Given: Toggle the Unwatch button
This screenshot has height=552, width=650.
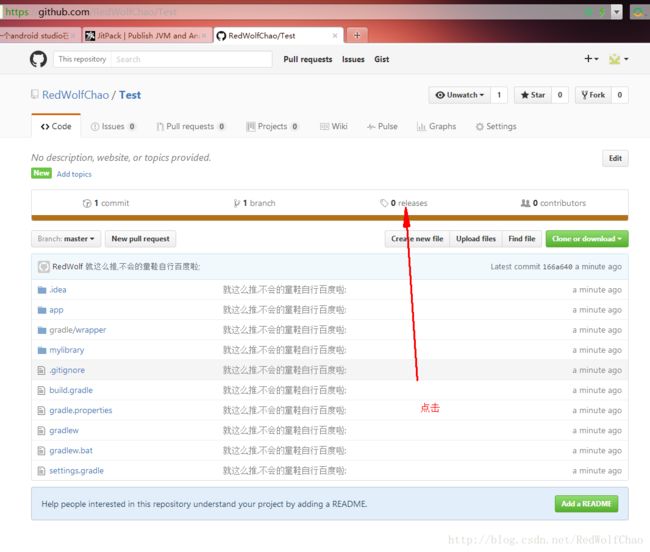Looking at the screenshot, I should pos(459,95).
